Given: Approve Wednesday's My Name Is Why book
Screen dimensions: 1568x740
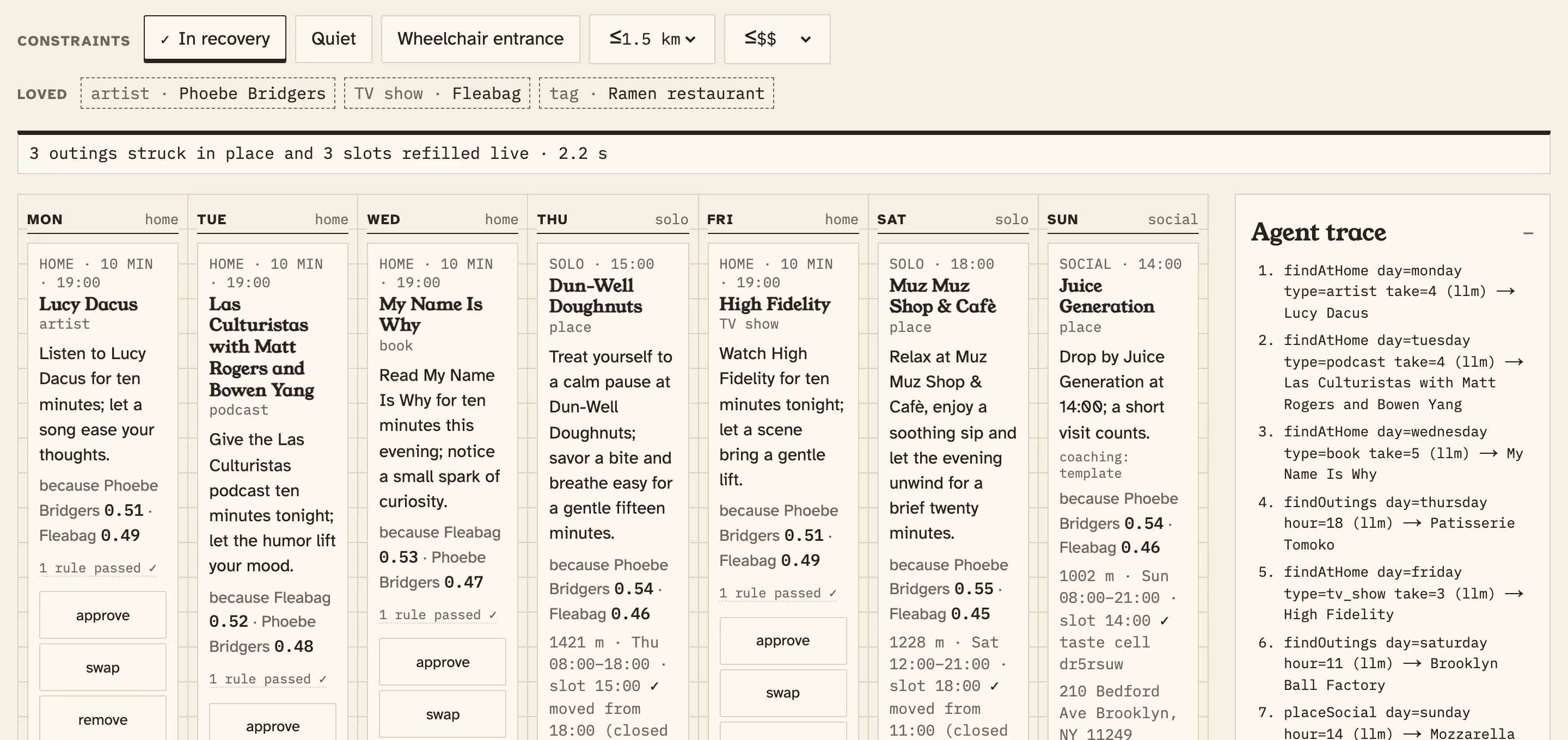Looking at the screenshot, I should tap(443, 662).
